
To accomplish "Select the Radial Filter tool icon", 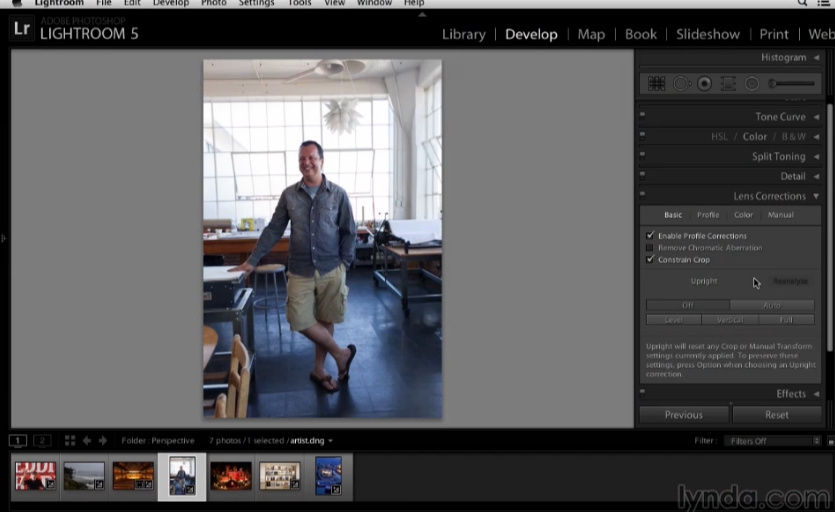I will pos(751,84).
